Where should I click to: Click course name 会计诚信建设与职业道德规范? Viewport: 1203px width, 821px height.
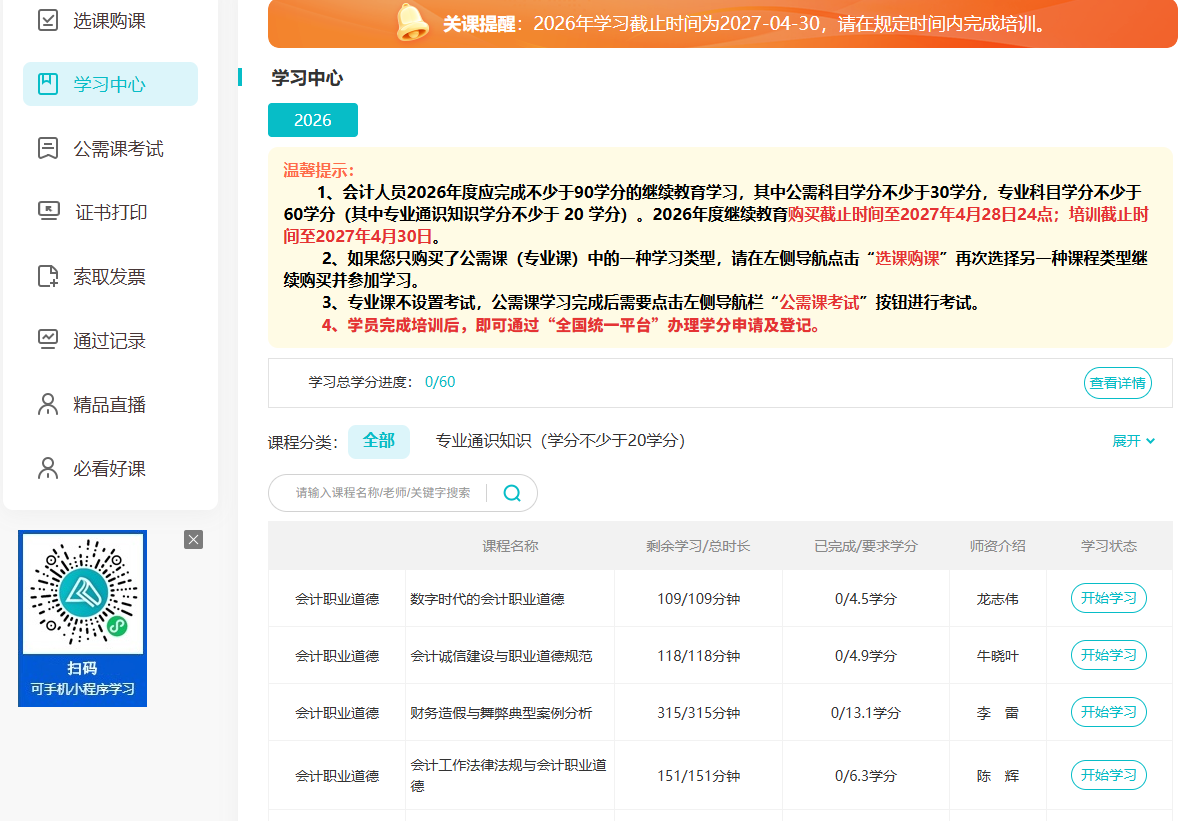point(501,657)
